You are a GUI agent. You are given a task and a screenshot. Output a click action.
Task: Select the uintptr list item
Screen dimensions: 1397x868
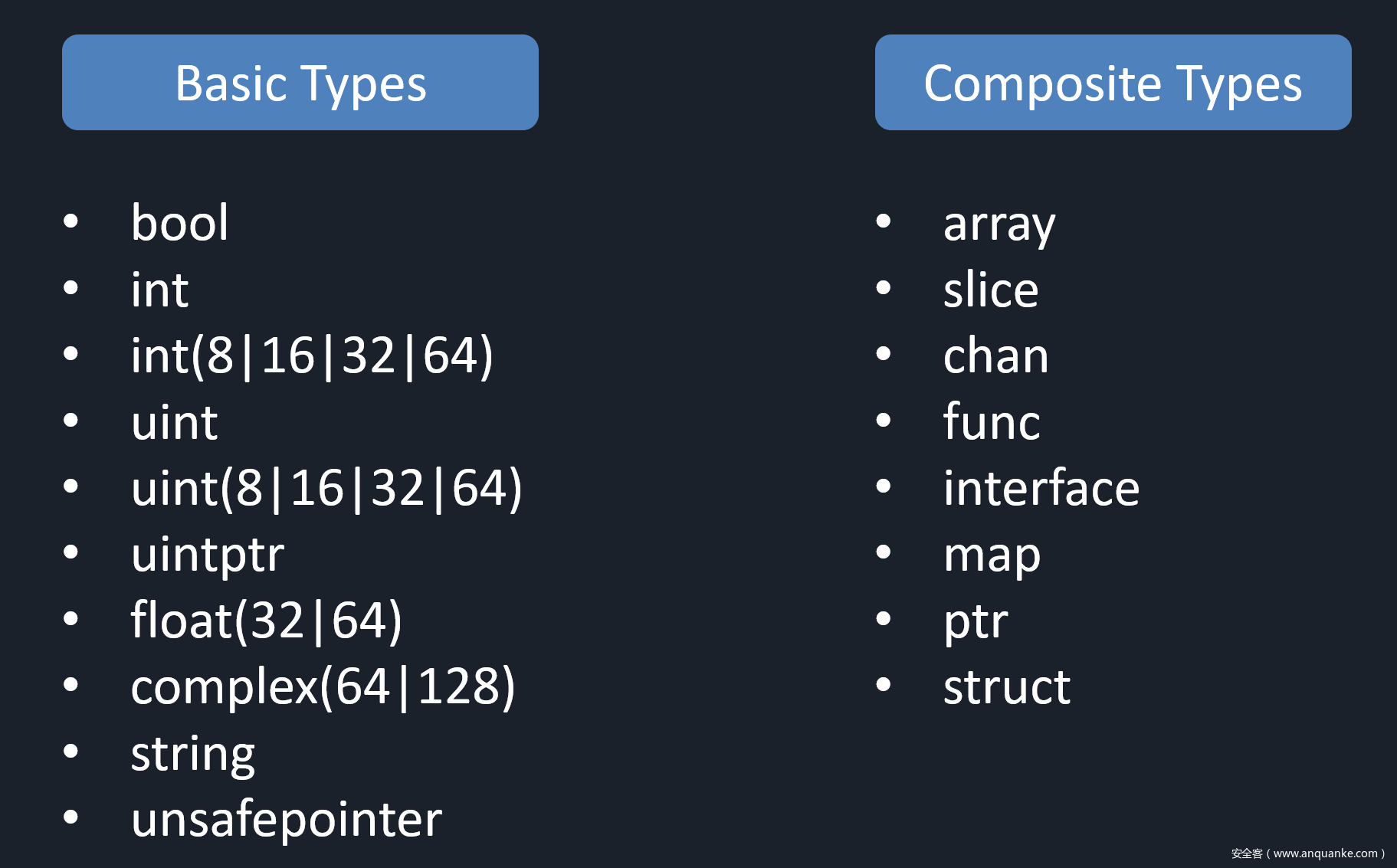[207, 555]
